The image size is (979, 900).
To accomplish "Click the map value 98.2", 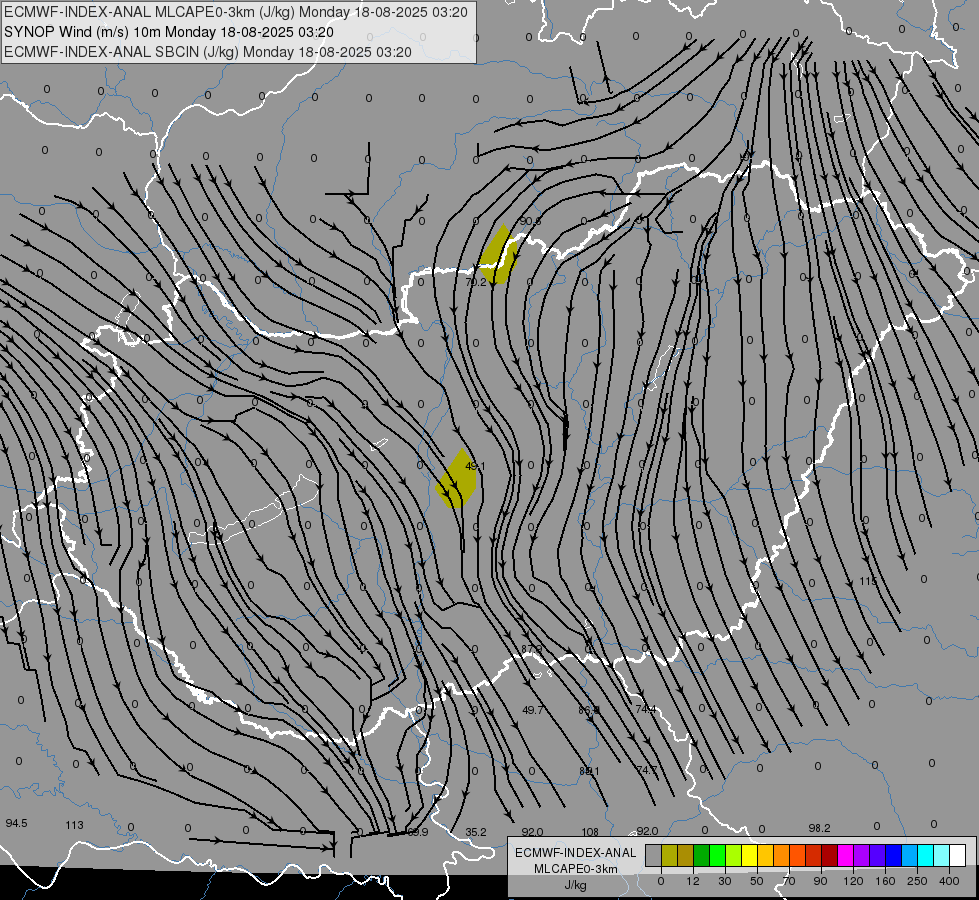I will coord(819,828).
